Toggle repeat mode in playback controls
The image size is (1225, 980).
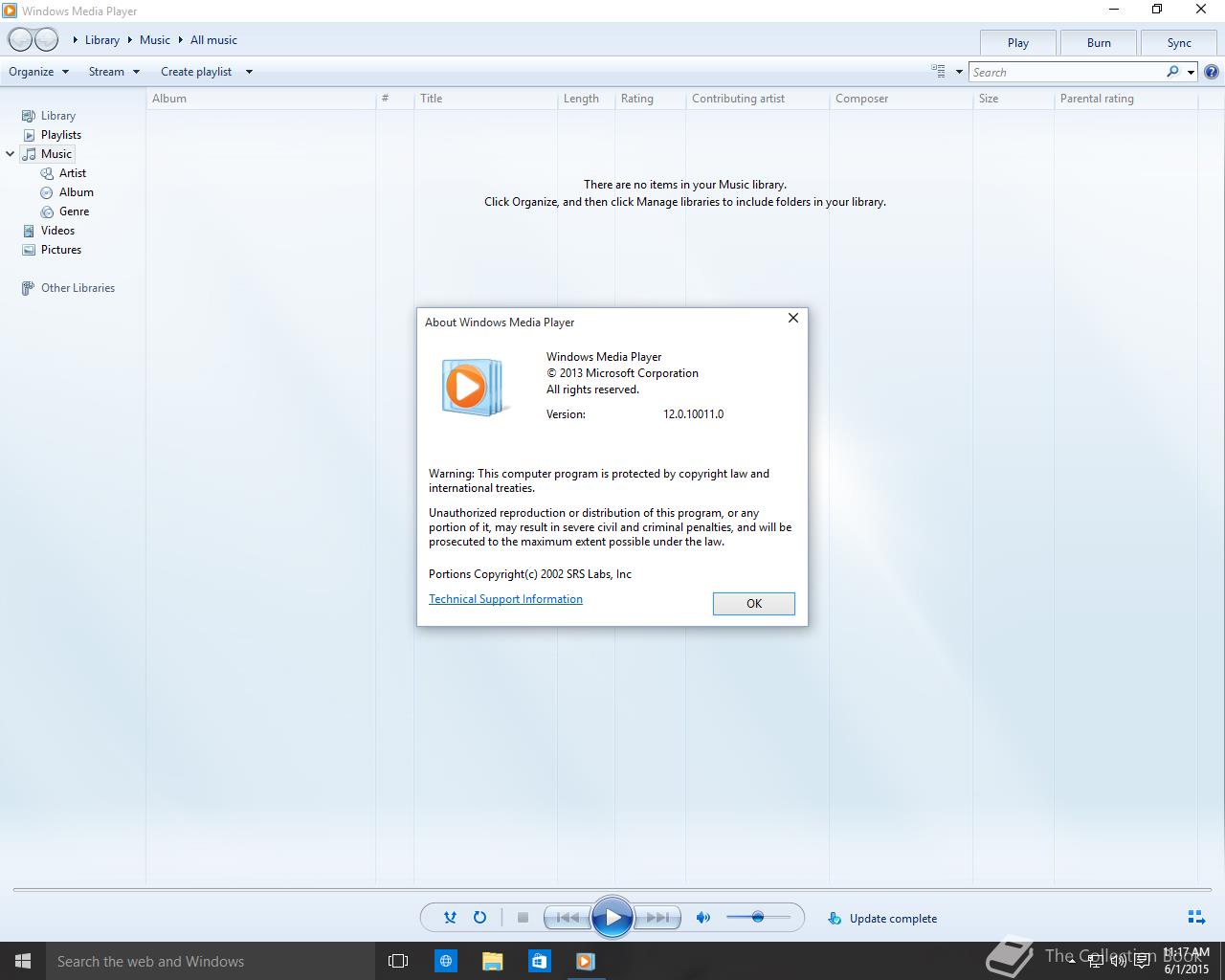(x=479, y=917)
